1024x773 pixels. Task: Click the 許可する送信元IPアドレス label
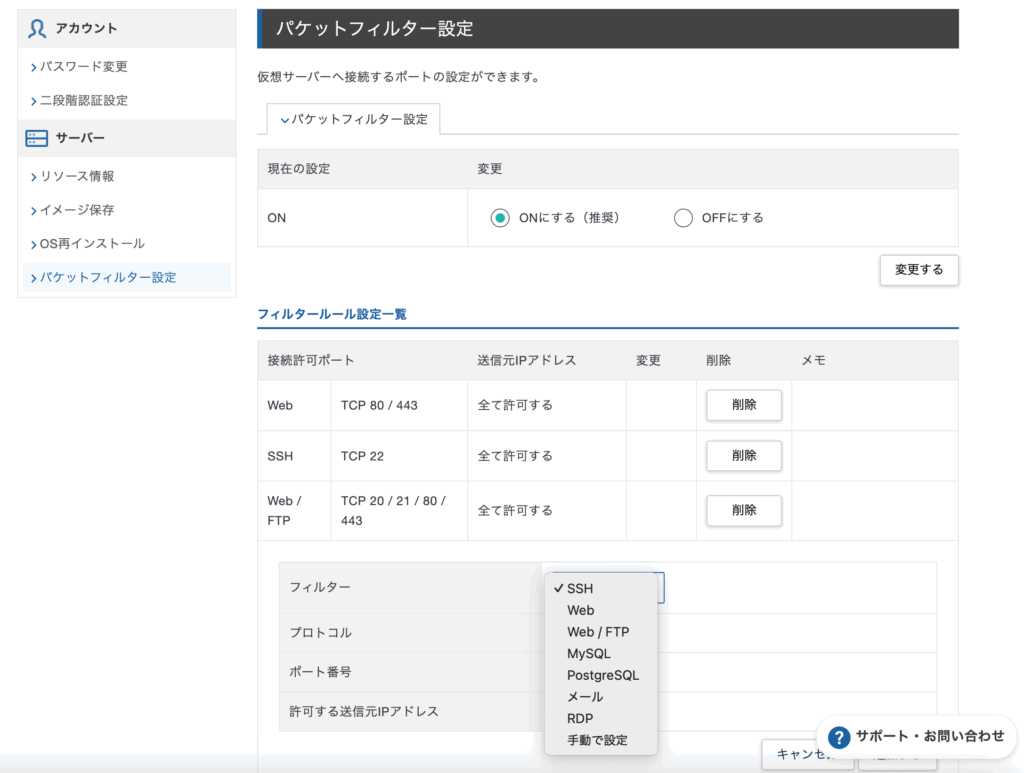364,712
